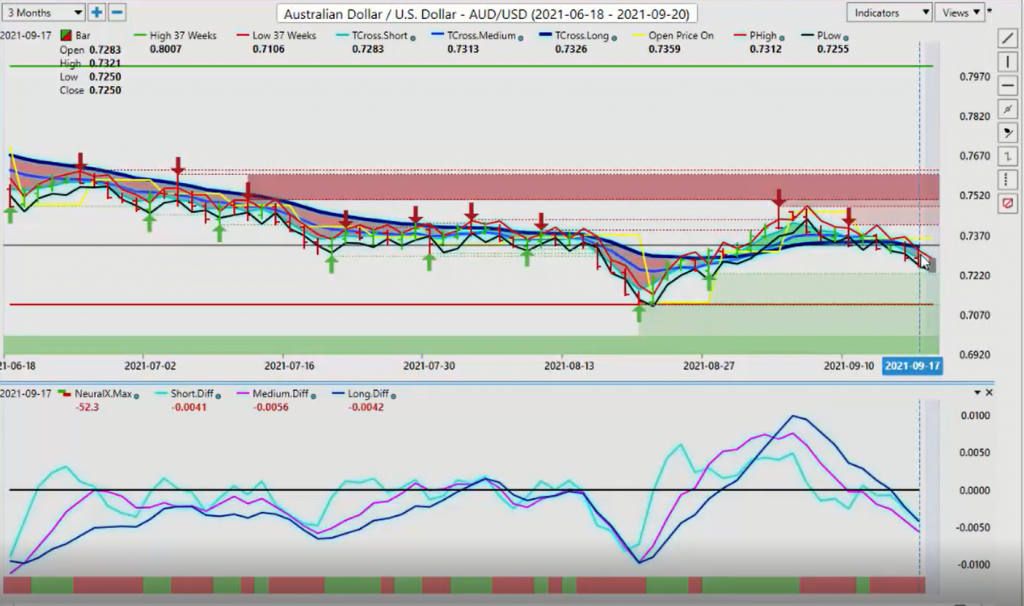The height and width of the screenshot is (606, 1024).
Task: Click the Open Price On legend label
Action: (680, 35)
